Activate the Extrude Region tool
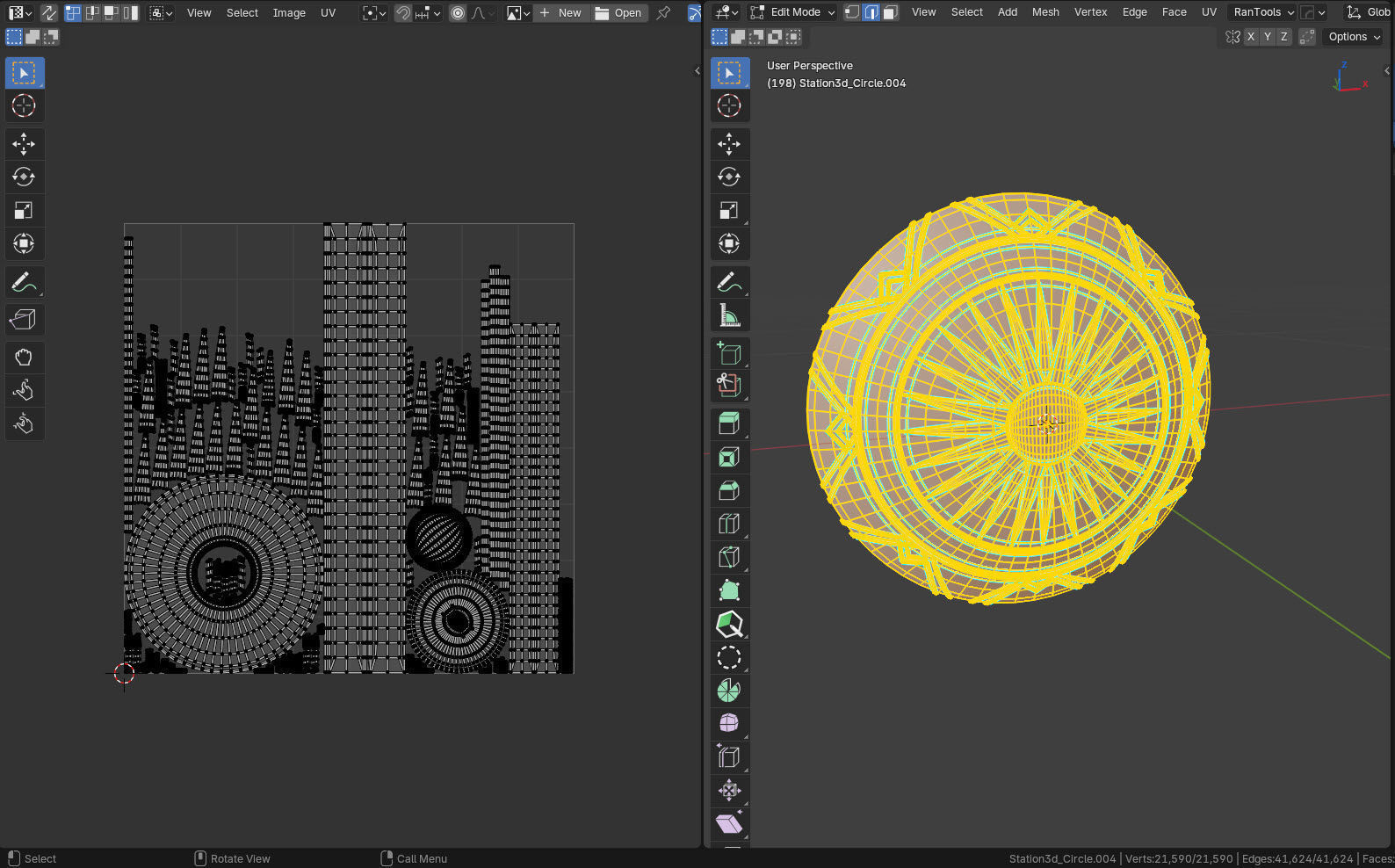The height and width of the screenshot is (868, 1395). [729, 424]
